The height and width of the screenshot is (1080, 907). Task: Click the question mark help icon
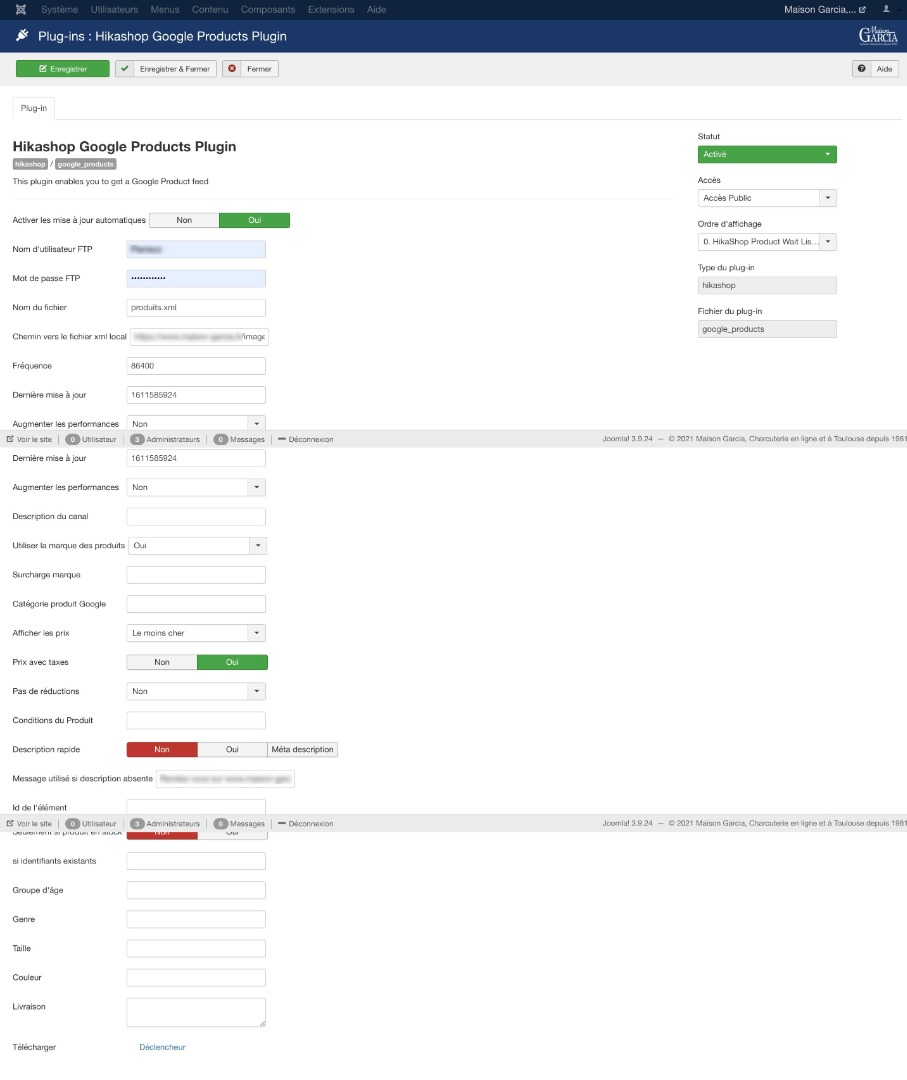click(x=862, y=69)
